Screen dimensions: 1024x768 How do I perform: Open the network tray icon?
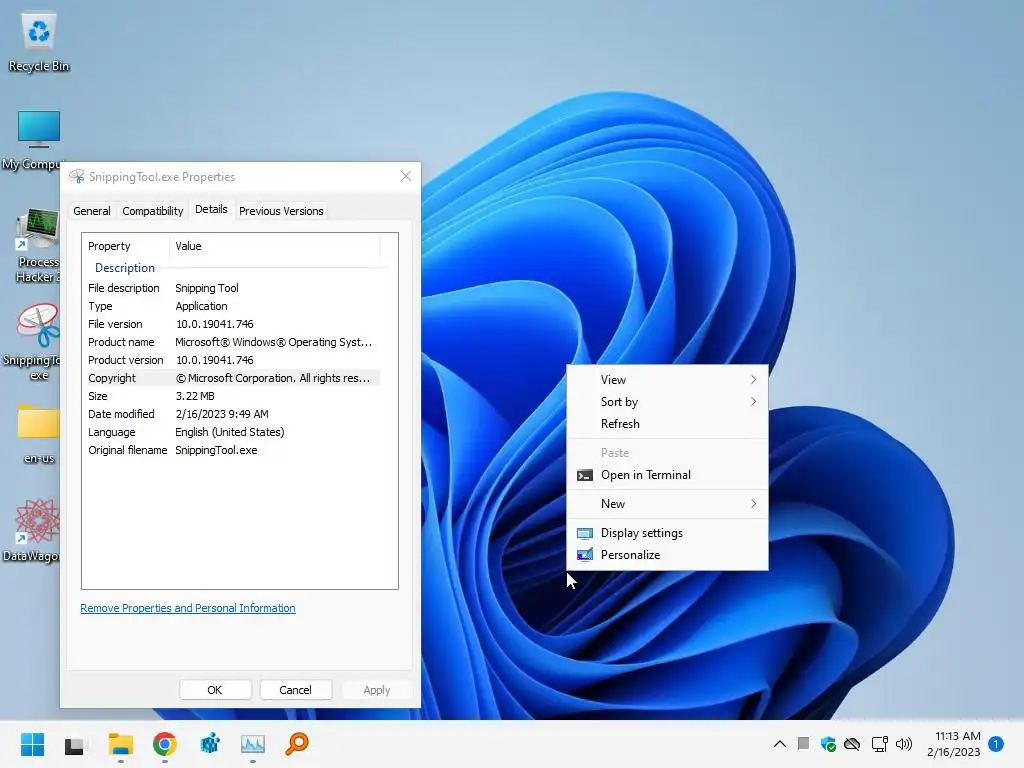[879, 744]
